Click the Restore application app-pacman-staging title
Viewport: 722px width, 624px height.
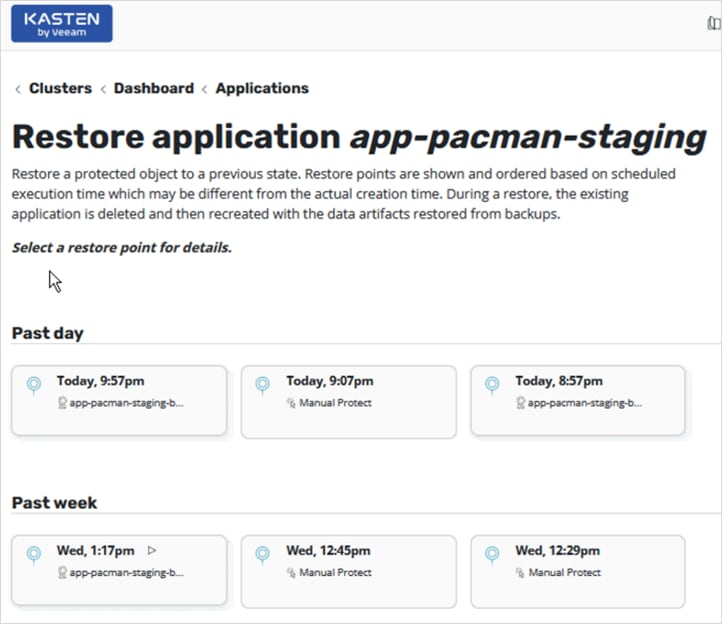click(x=359, y=137)
